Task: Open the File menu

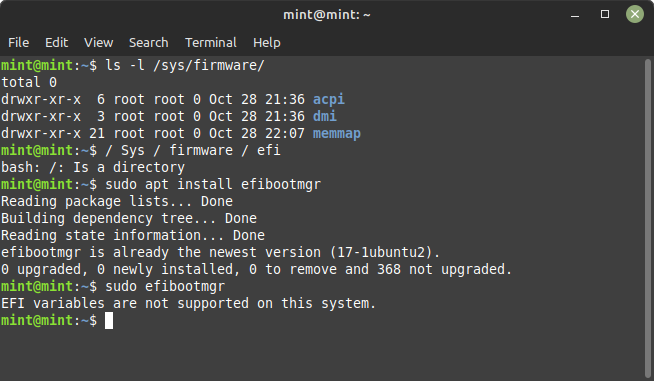Action: (18, 43)
